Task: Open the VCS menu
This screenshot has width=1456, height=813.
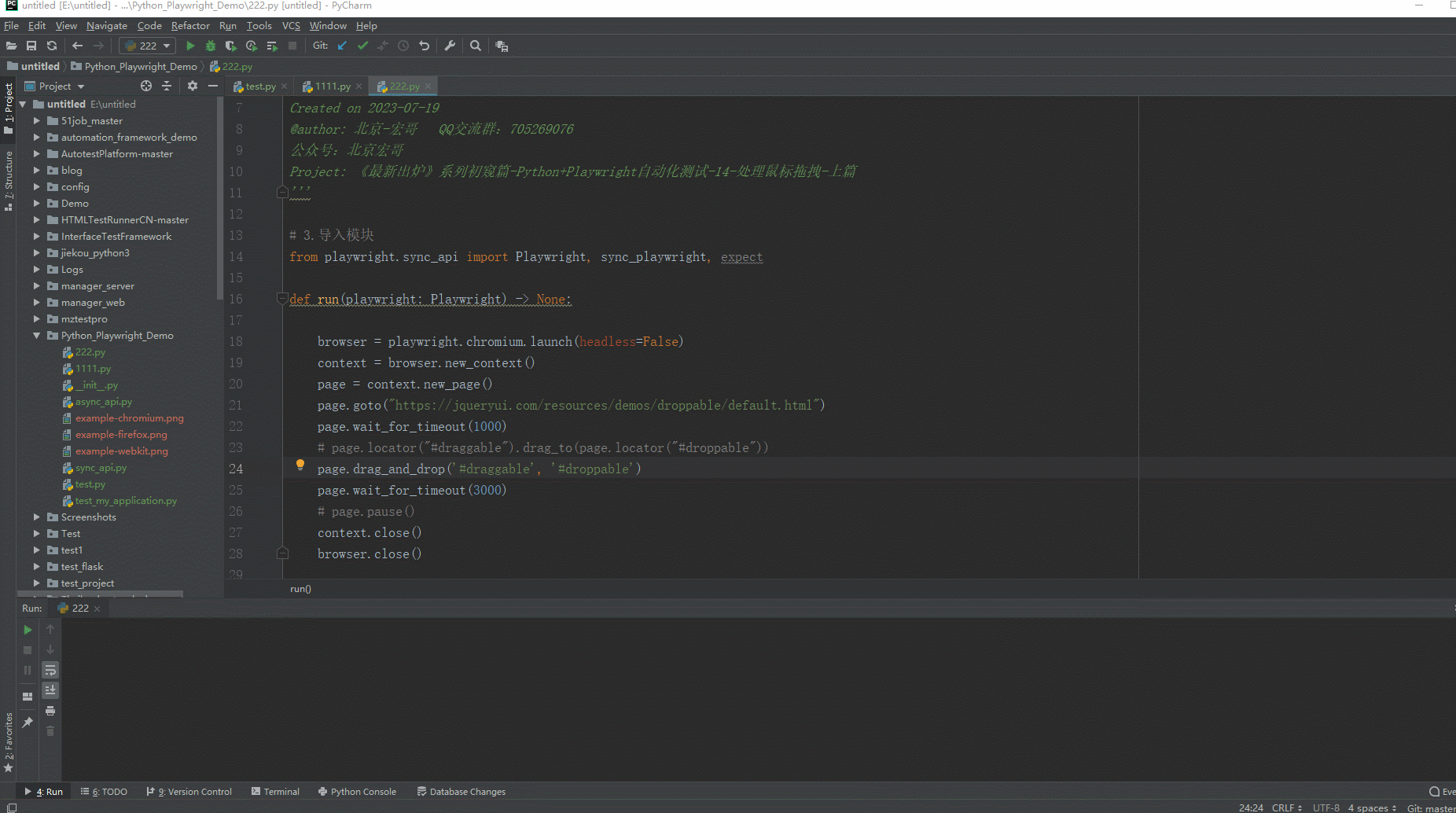Action: coord(291,26)
